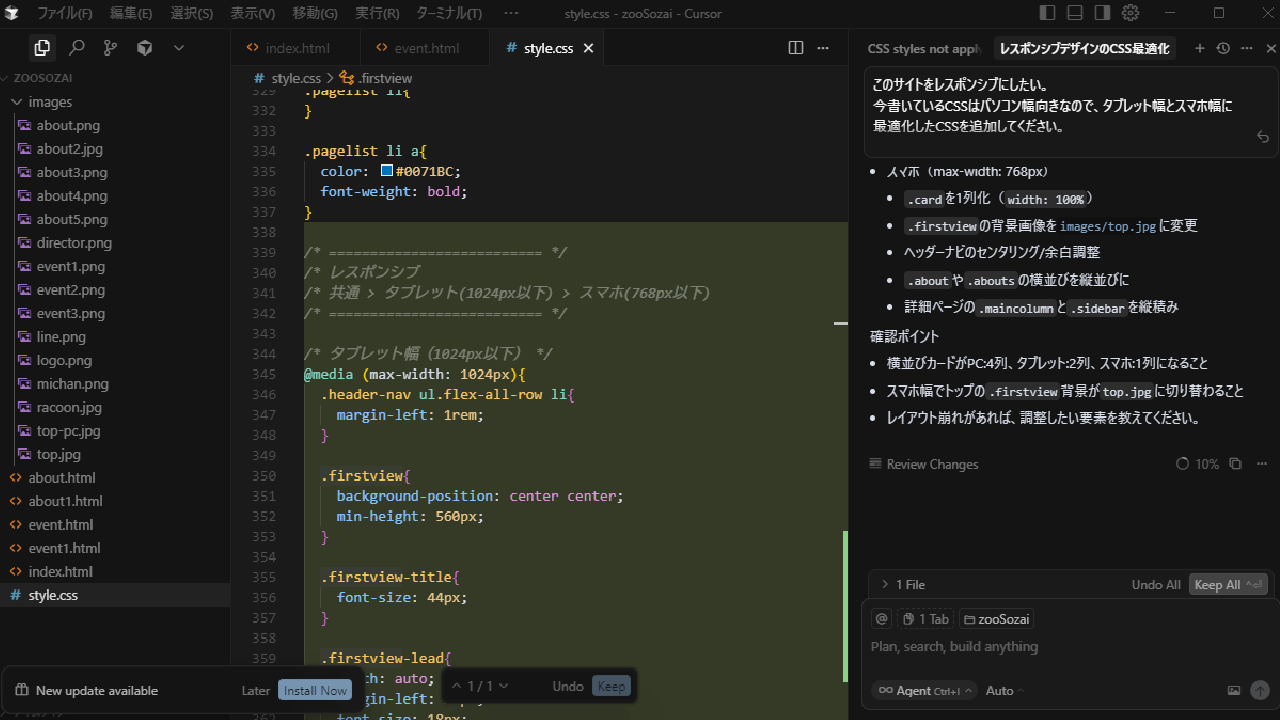
Task: Switch to CSS styles not apply chat tab
Action: (x=924, y=48)
